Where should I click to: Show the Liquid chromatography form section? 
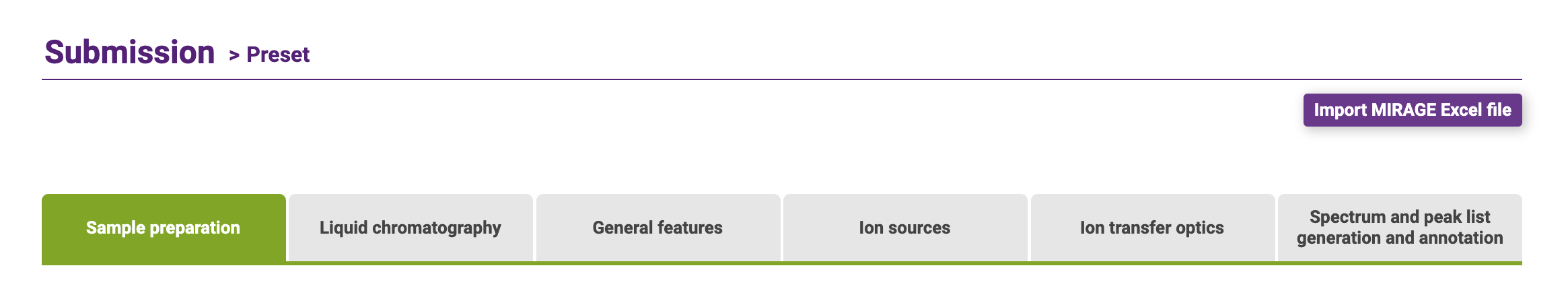click(x=411, y=228)
